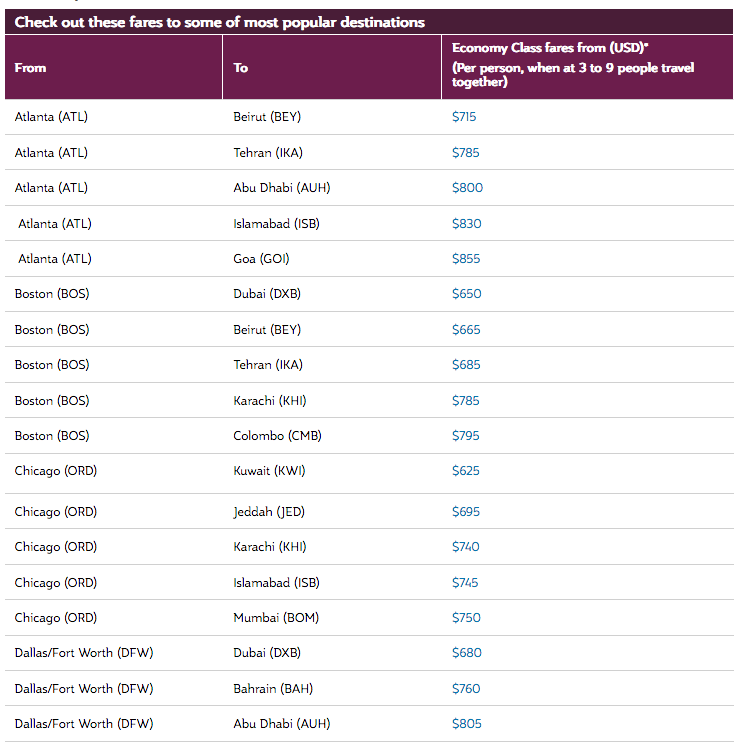The width and height of the screenshot is (741, 743).
Task: Open the $785 Atlanta to Tehran fare
Action: [x=465, y=153]
